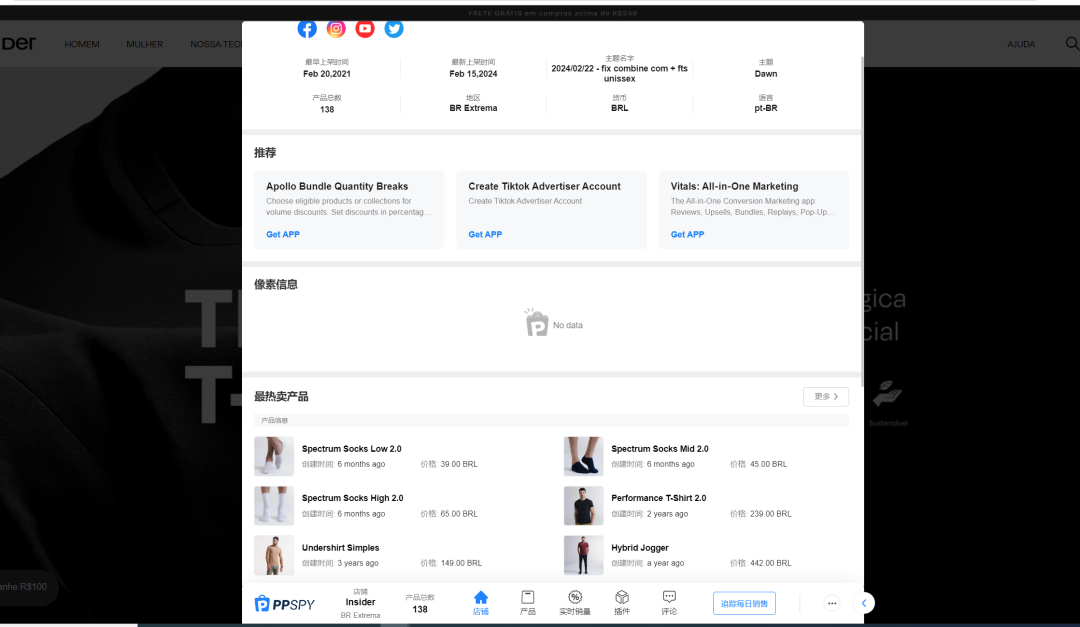The width and height of the screenshot is (1080, 627).
Task: Click the panel's vertical scrollbar
Action: [862, 220]
